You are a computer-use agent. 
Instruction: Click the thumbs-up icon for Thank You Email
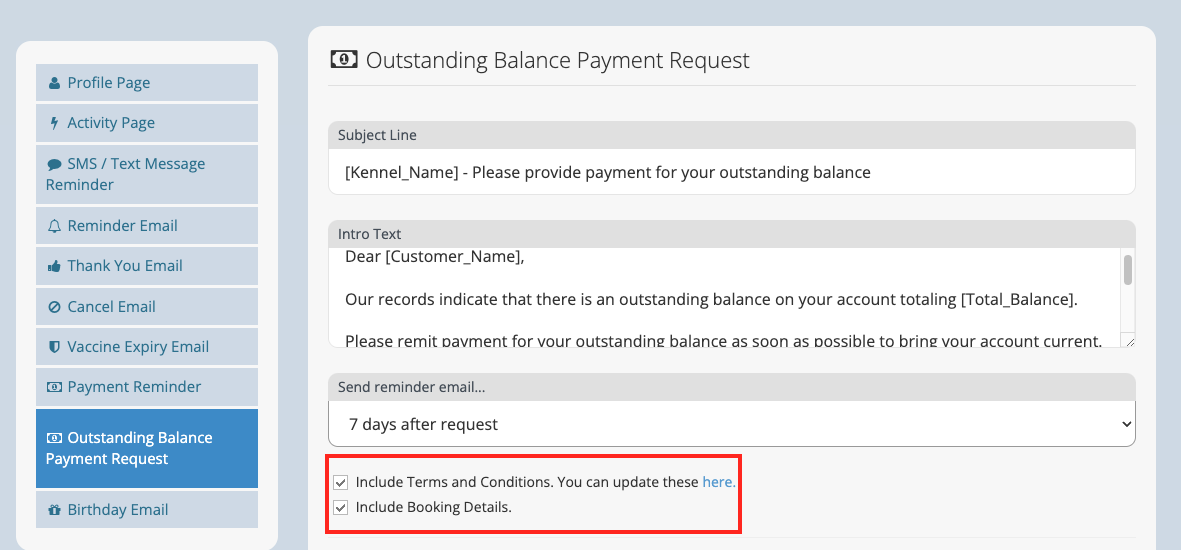(54, 266)
